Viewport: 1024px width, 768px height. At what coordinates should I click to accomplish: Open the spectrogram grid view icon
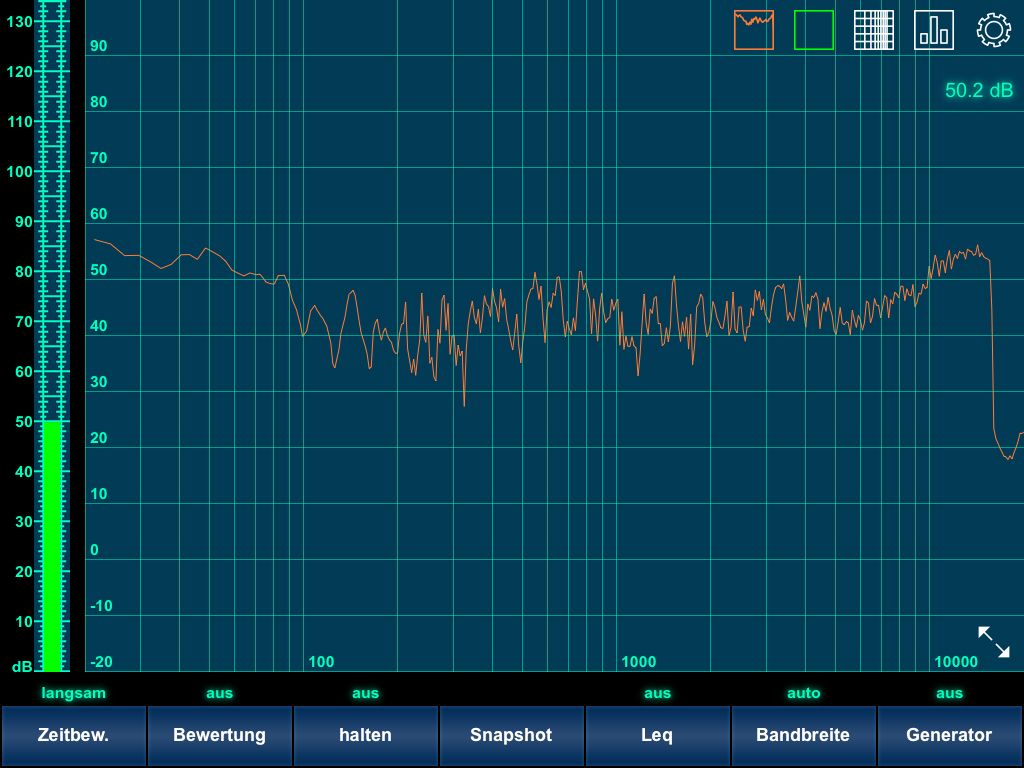874,30
